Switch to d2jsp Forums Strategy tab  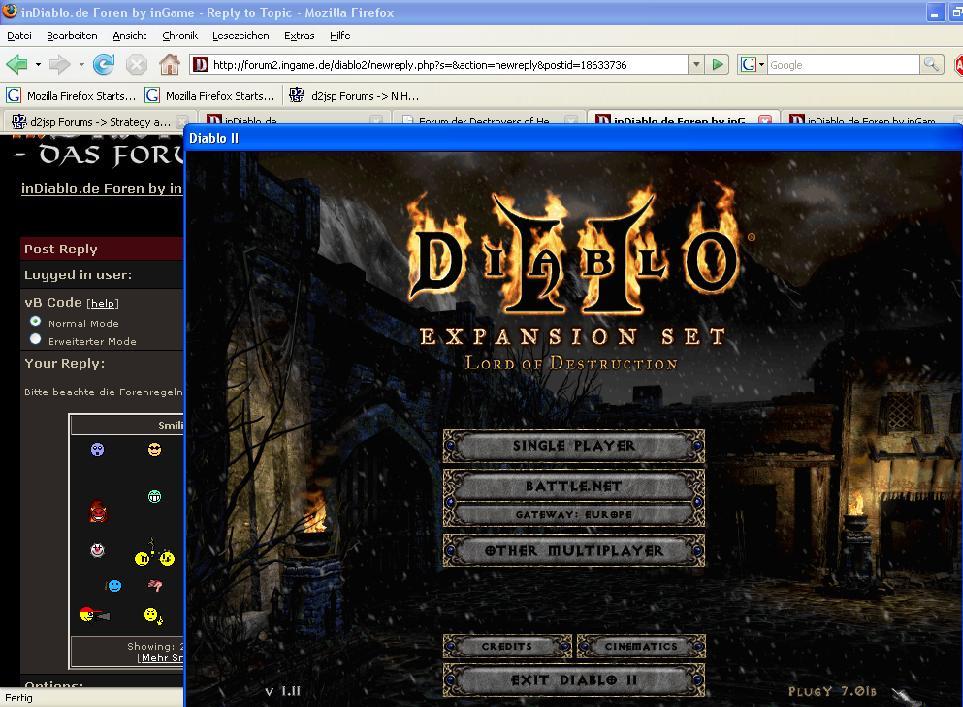tap(98, 121)
